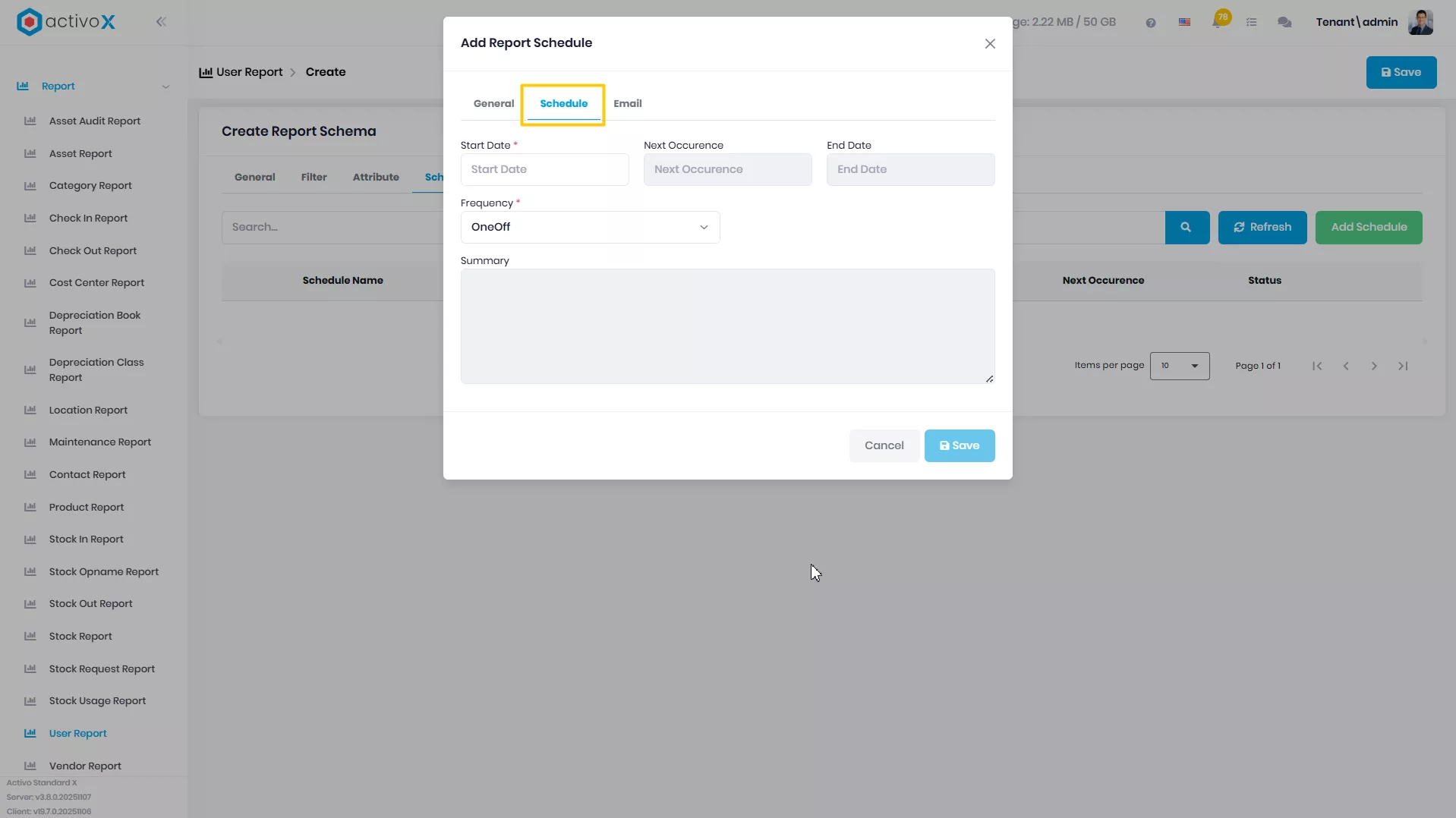Open Contact Report in sidebar
Image resolution: width=1456 pixels, height=818 pixels.
point(87,475)
